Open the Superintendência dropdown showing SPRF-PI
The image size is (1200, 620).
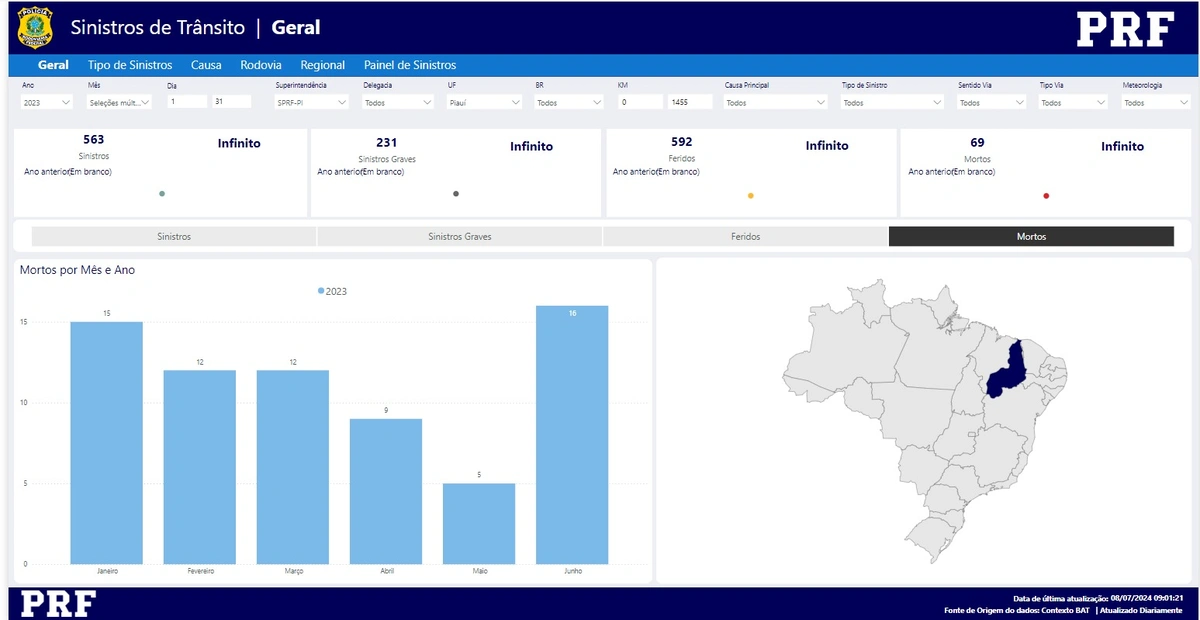(x=312, y=102)
